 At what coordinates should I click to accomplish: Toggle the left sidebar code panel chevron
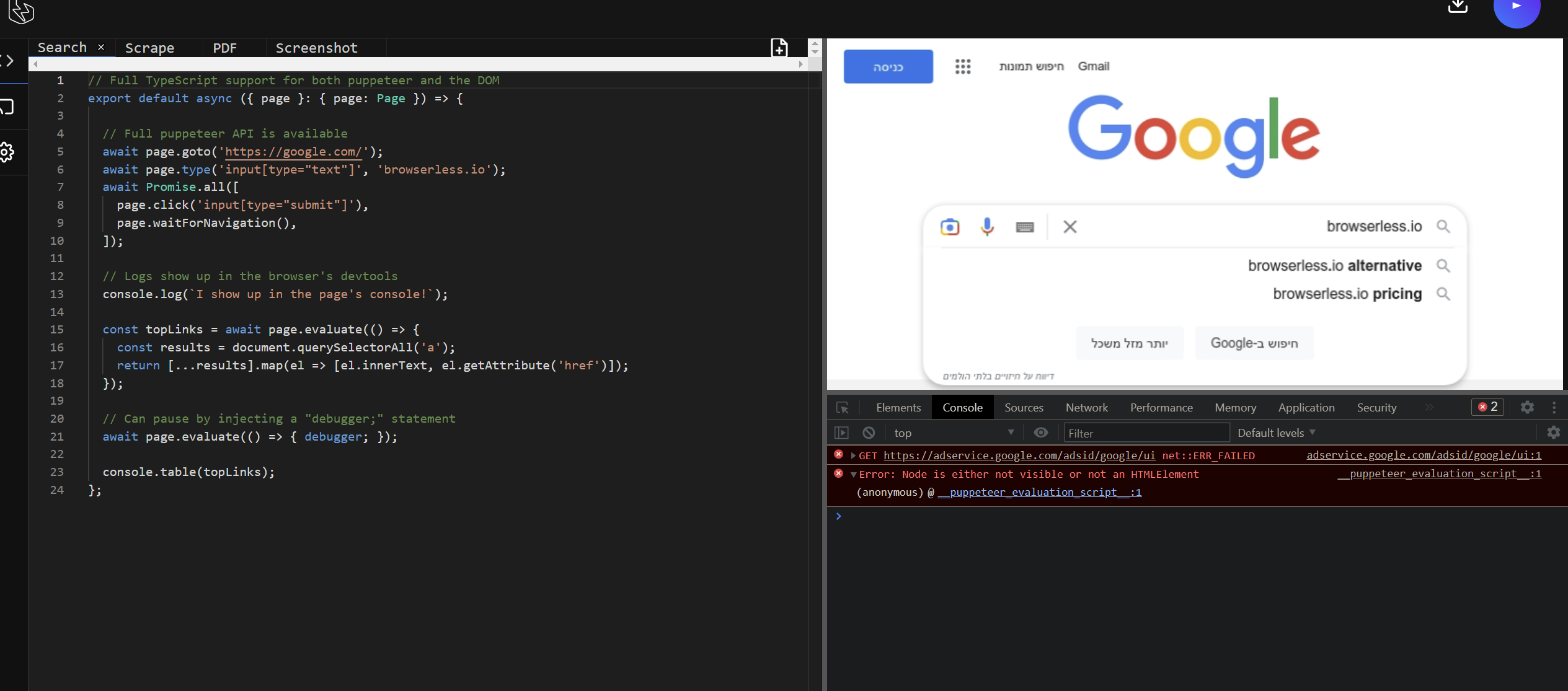point(9,61)
